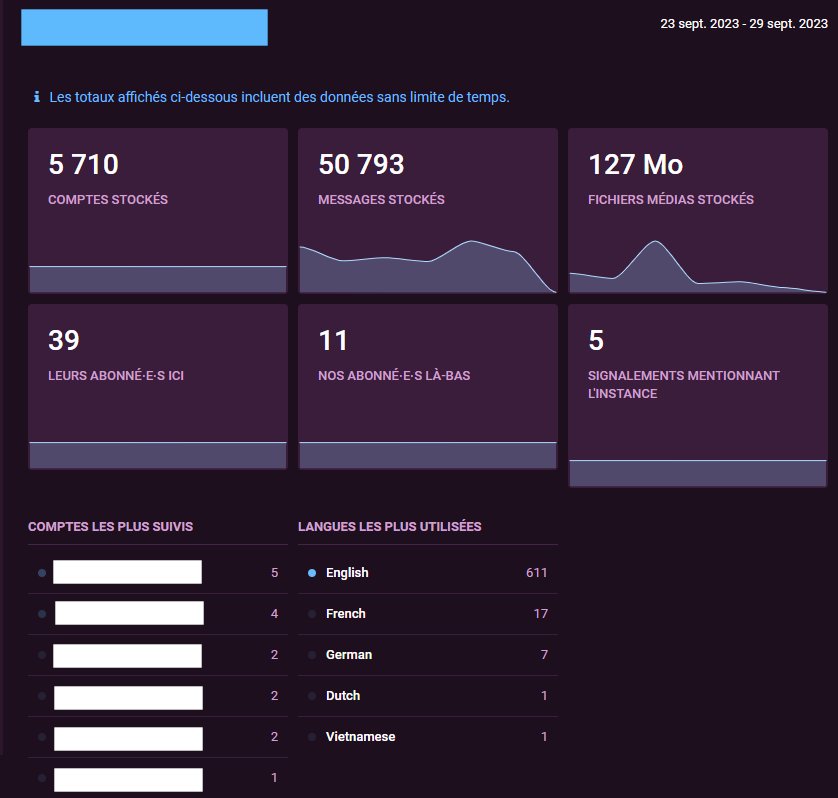The image size is (838, 798).
Task: Click the dot beside the account with 5 followers
Action: click(42, 573)
